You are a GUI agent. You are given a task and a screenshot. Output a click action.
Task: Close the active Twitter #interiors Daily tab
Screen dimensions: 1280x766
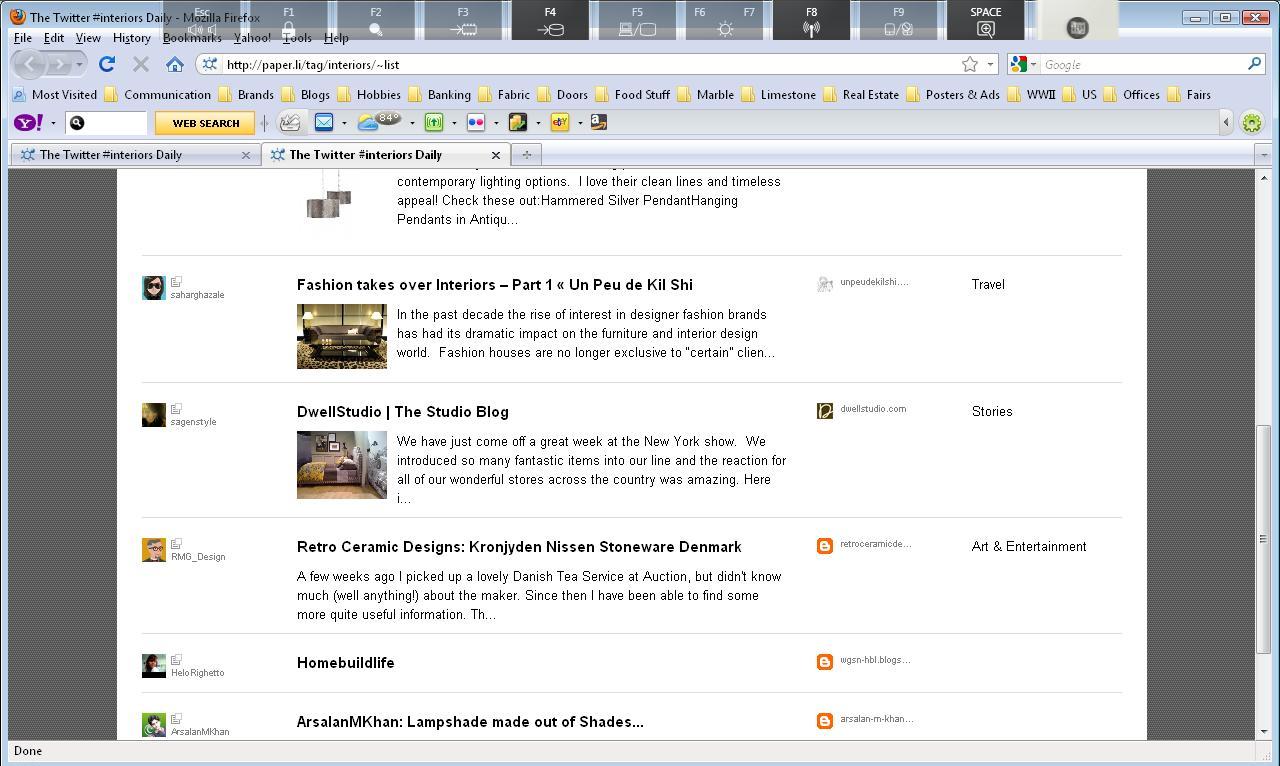(x=495, y=155)
